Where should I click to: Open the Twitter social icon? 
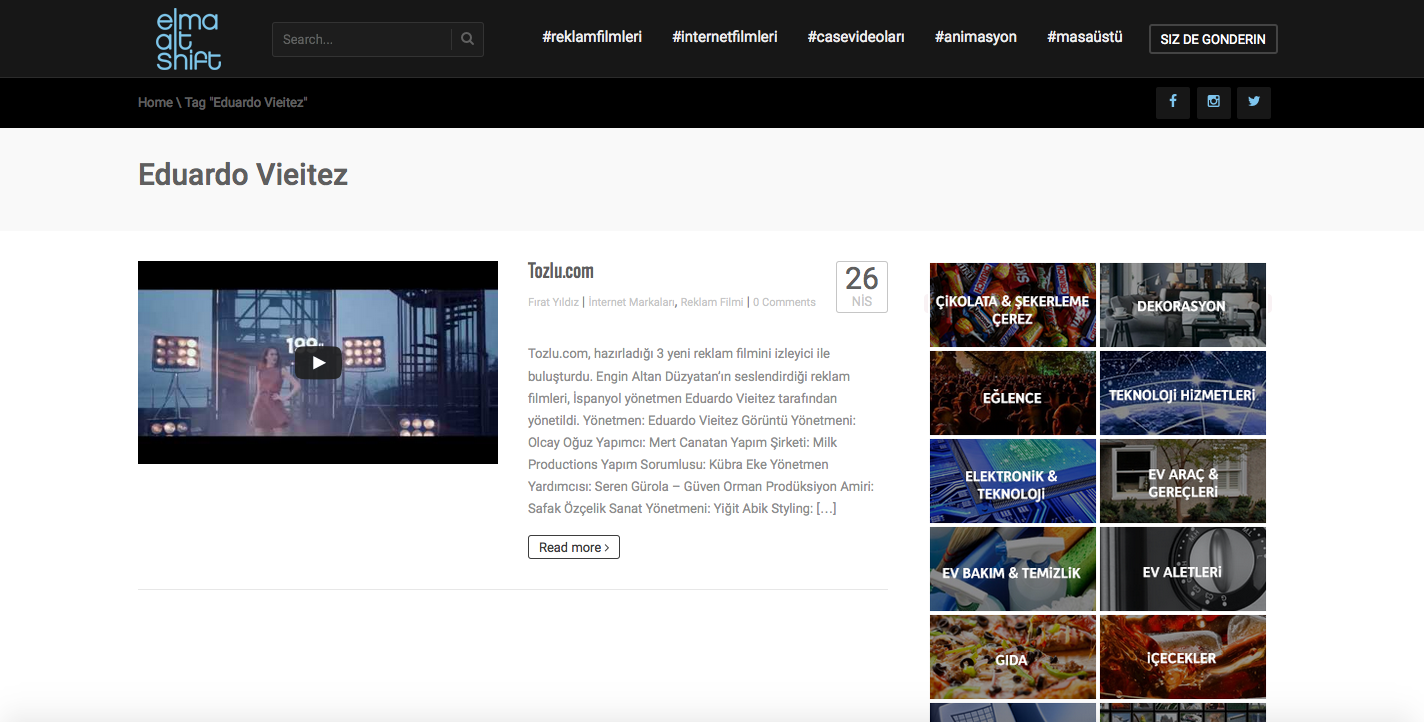click(x=1254, y=102)
